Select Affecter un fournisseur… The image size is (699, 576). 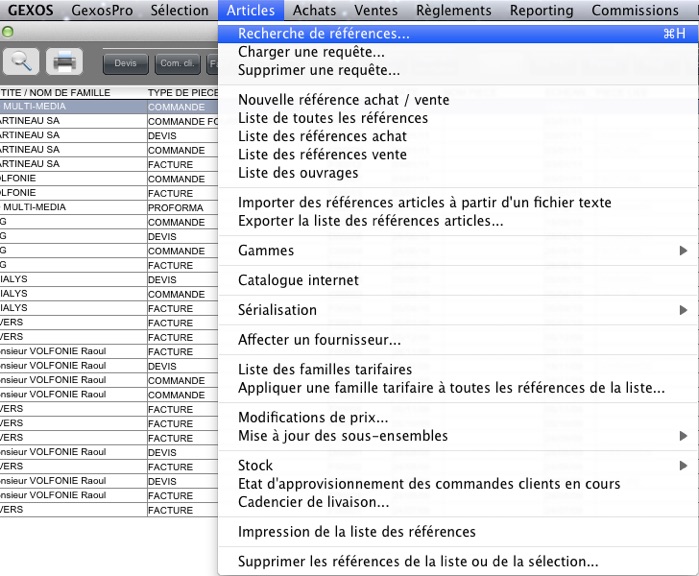(x=458, y=340)
